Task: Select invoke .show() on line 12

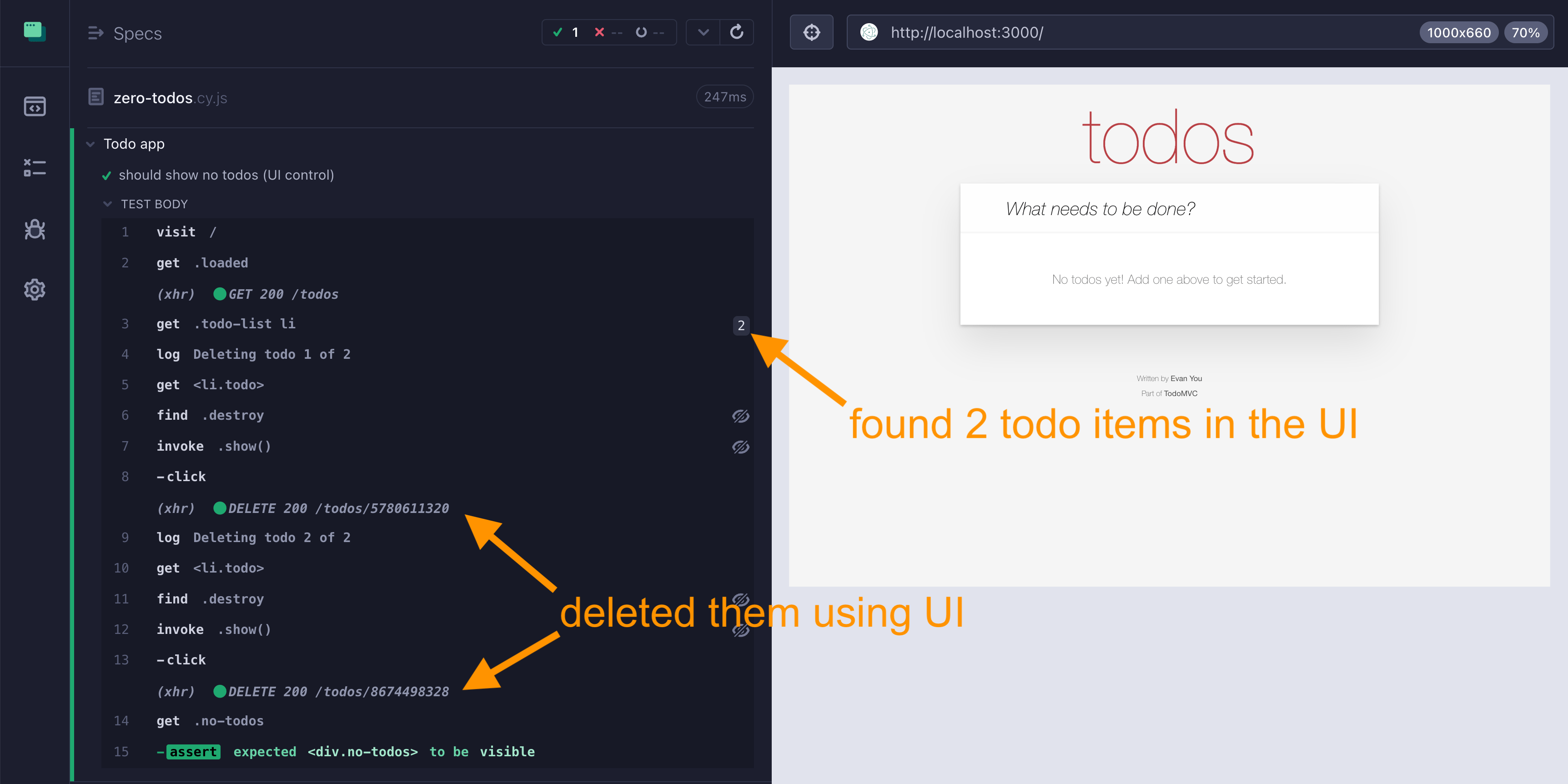Action: click(427, 629)
